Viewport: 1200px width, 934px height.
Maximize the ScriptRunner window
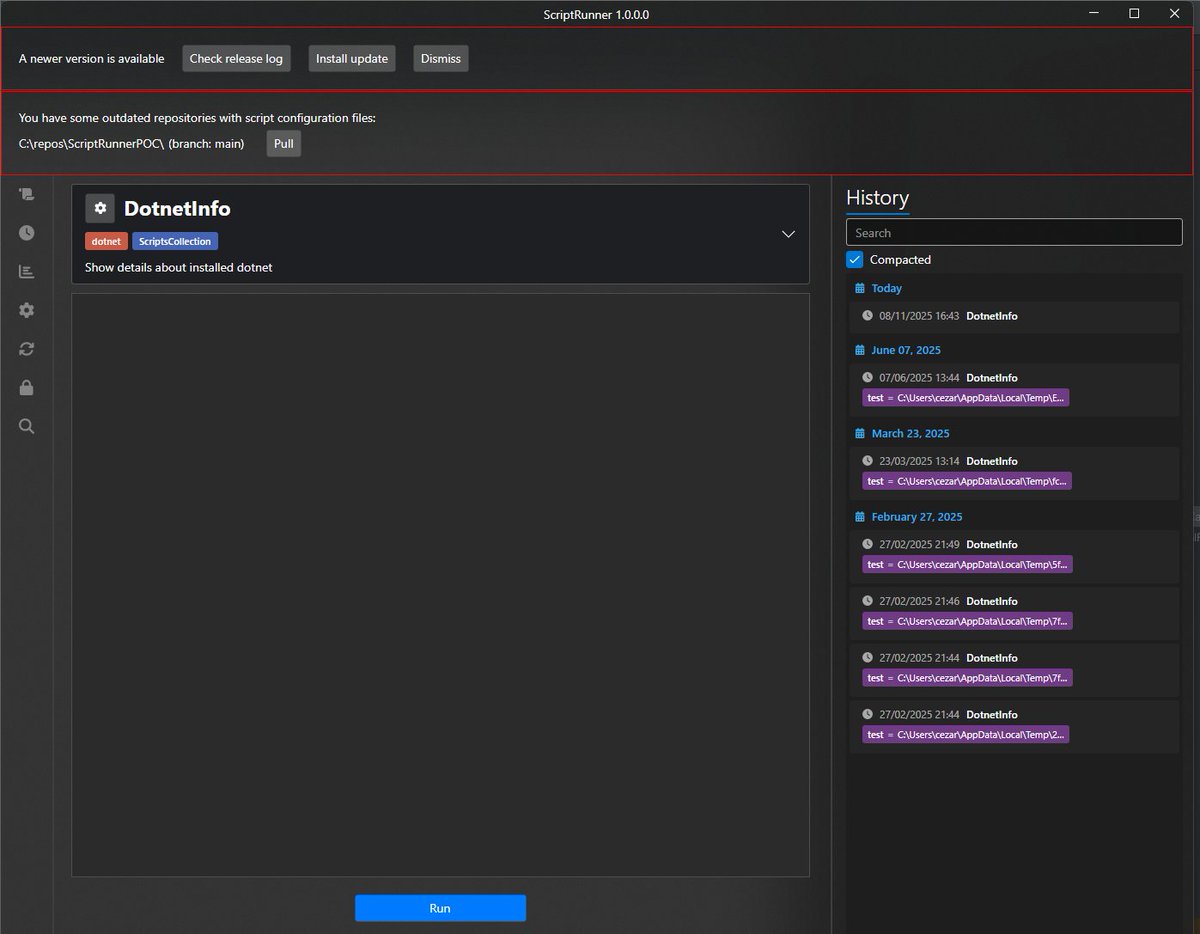click(x=1134, y=14)
